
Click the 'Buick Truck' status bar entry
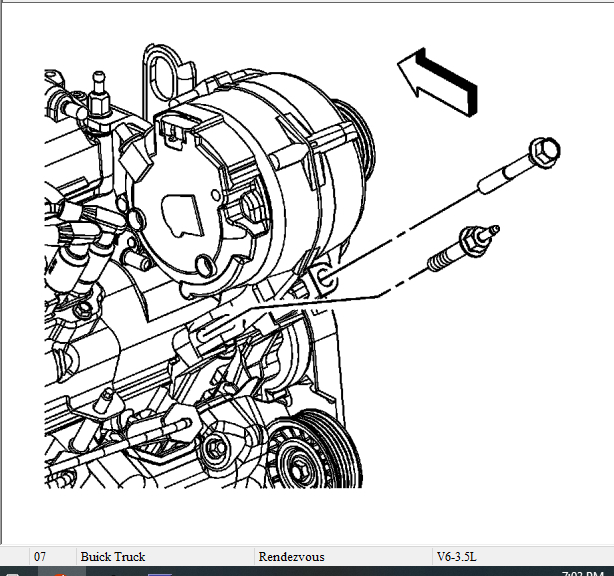click(165, 556)
